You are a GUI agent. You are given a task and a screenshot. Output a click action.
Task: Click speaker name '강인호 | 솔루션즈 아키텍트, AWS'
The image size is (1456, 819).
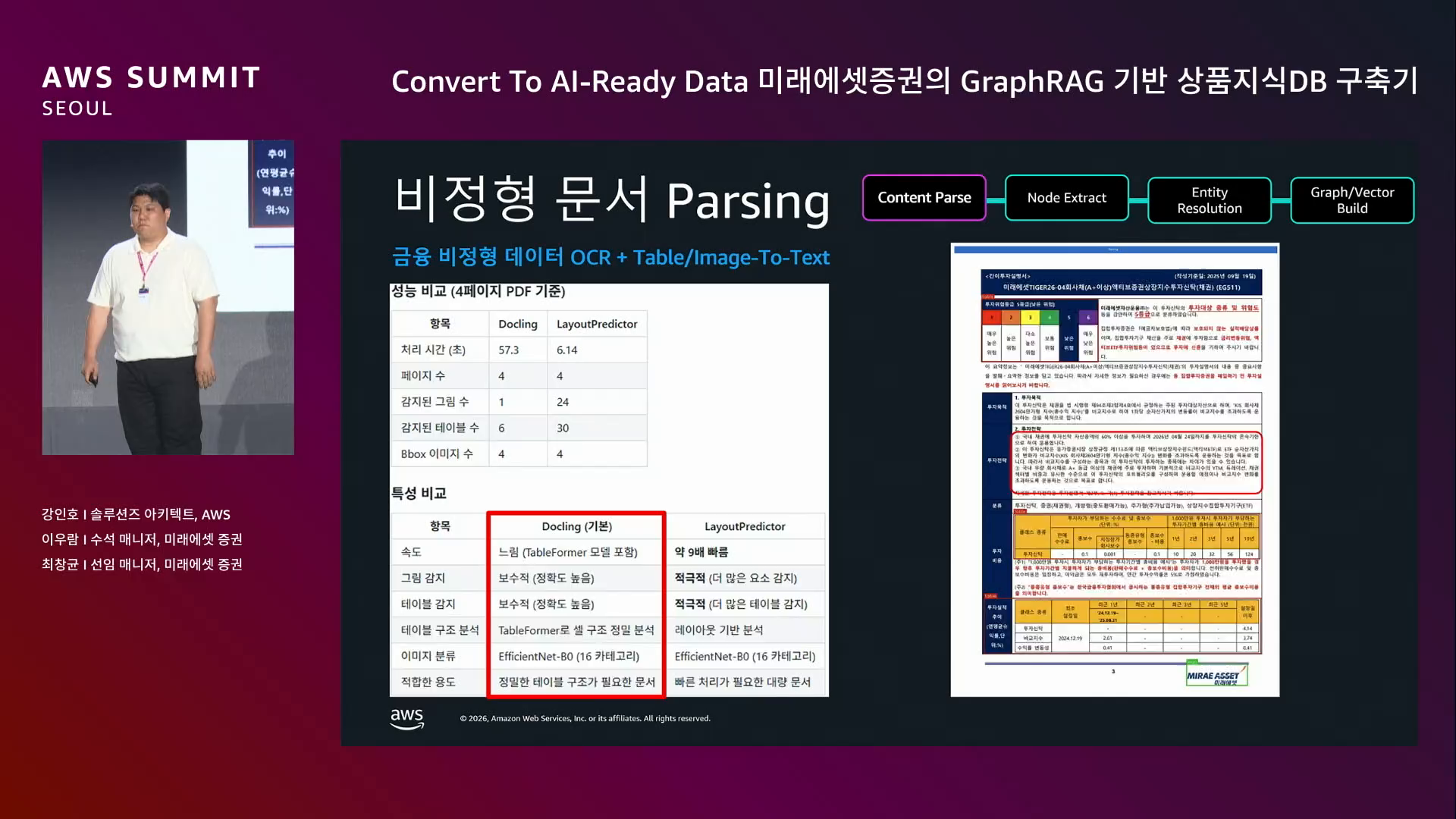tap(136, 514)
